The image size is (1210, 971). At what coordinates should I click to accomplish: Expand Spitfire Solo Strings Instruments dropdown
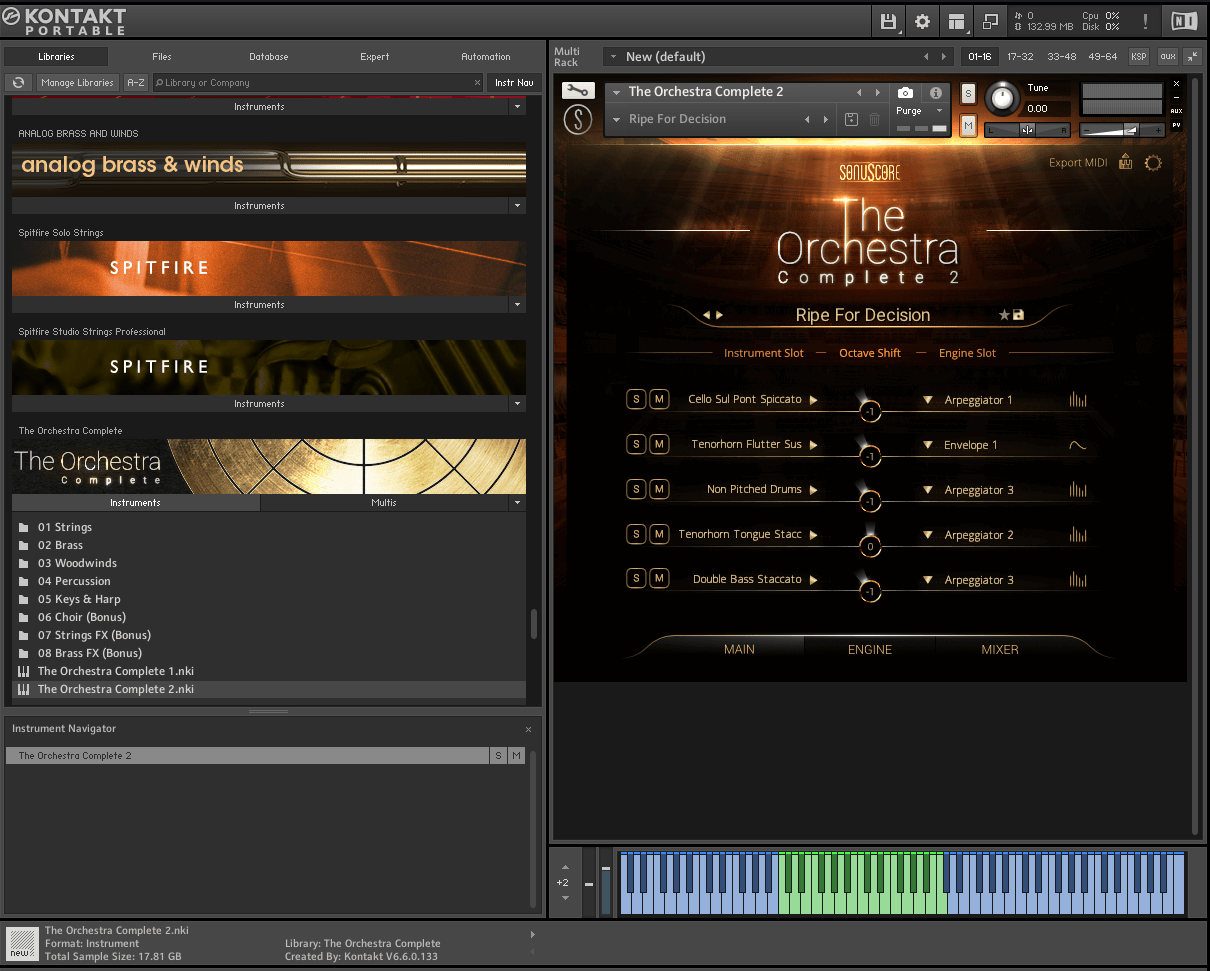point(517,305)
